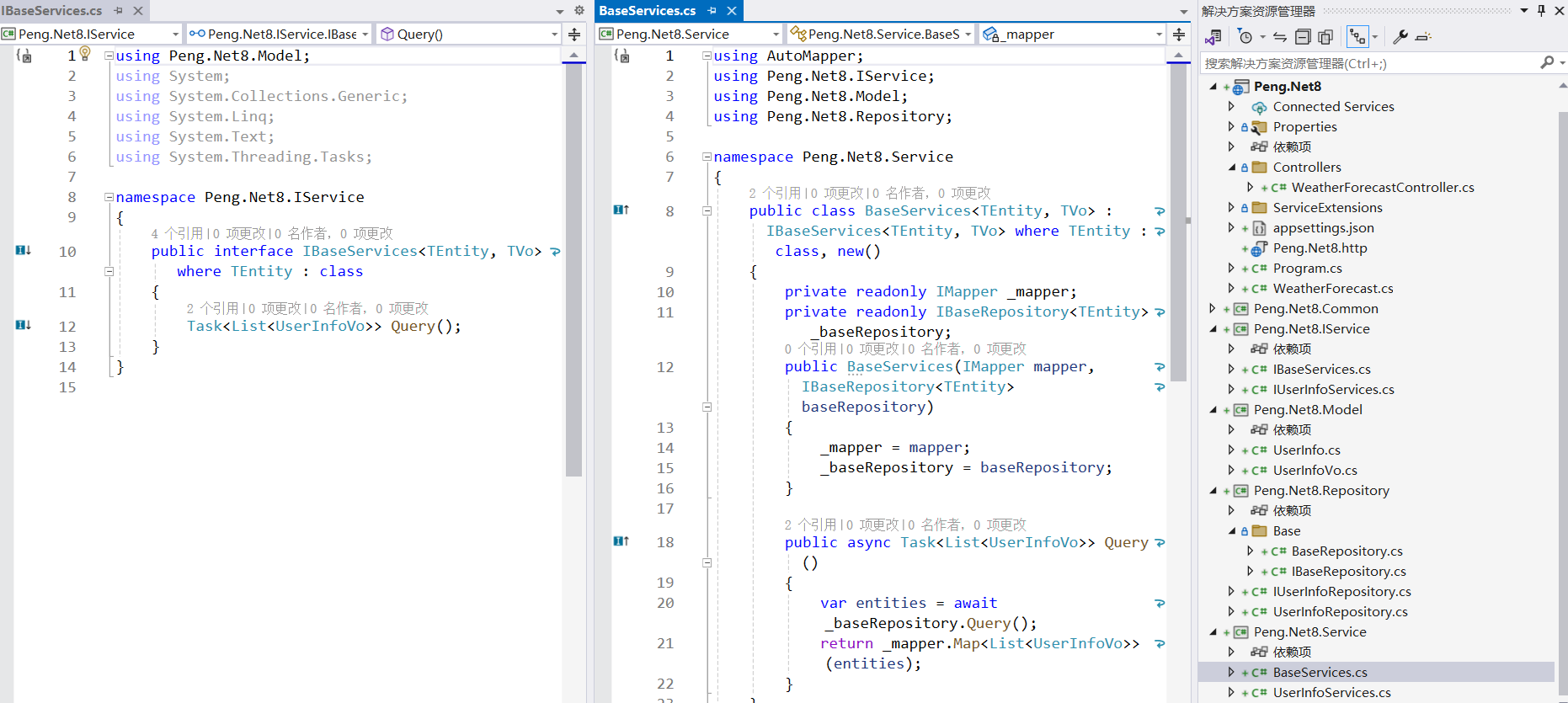Split the right editor window

1179,35
